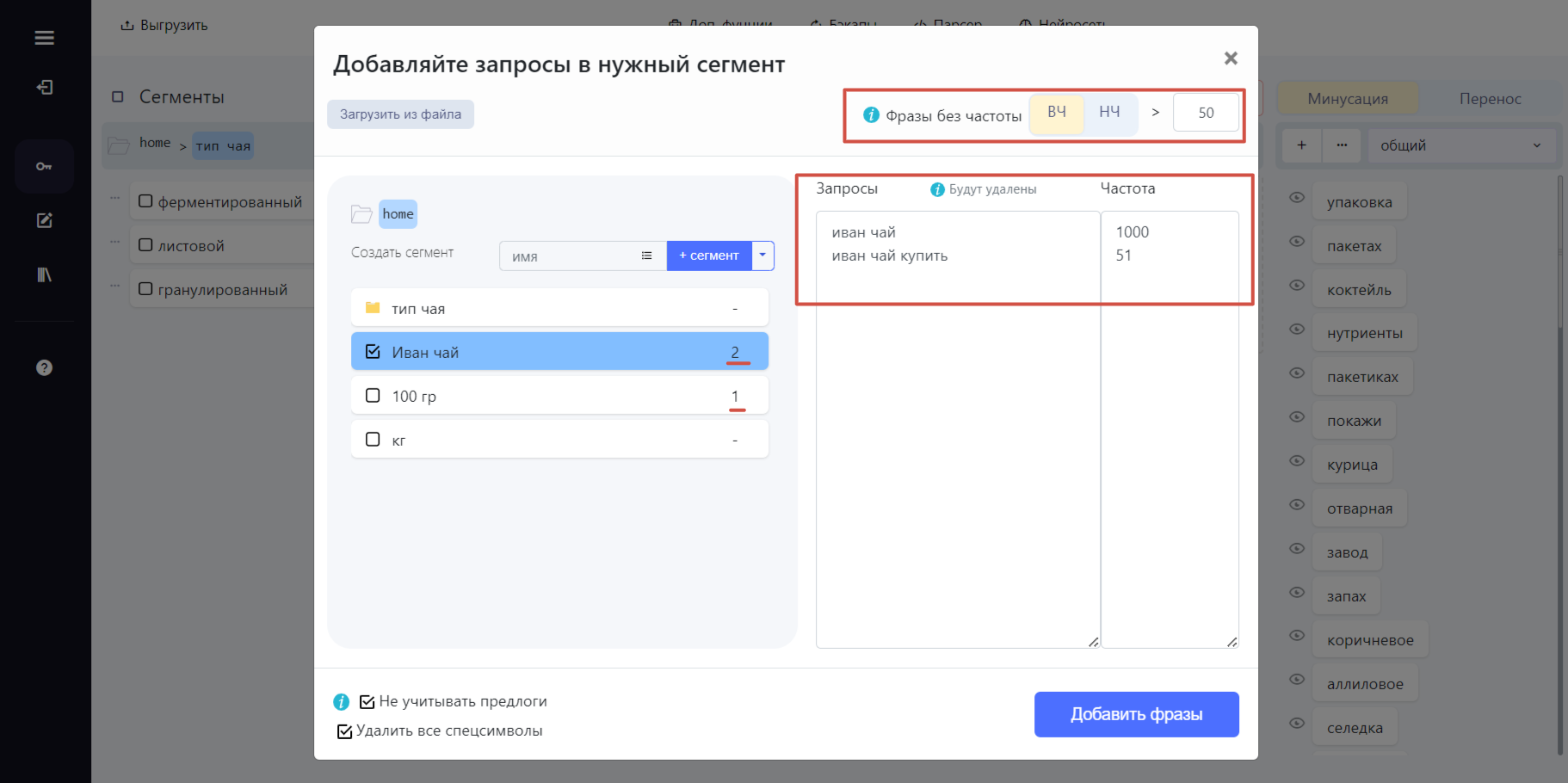Click the info icon next to Будут удалены

coord(937,189)
